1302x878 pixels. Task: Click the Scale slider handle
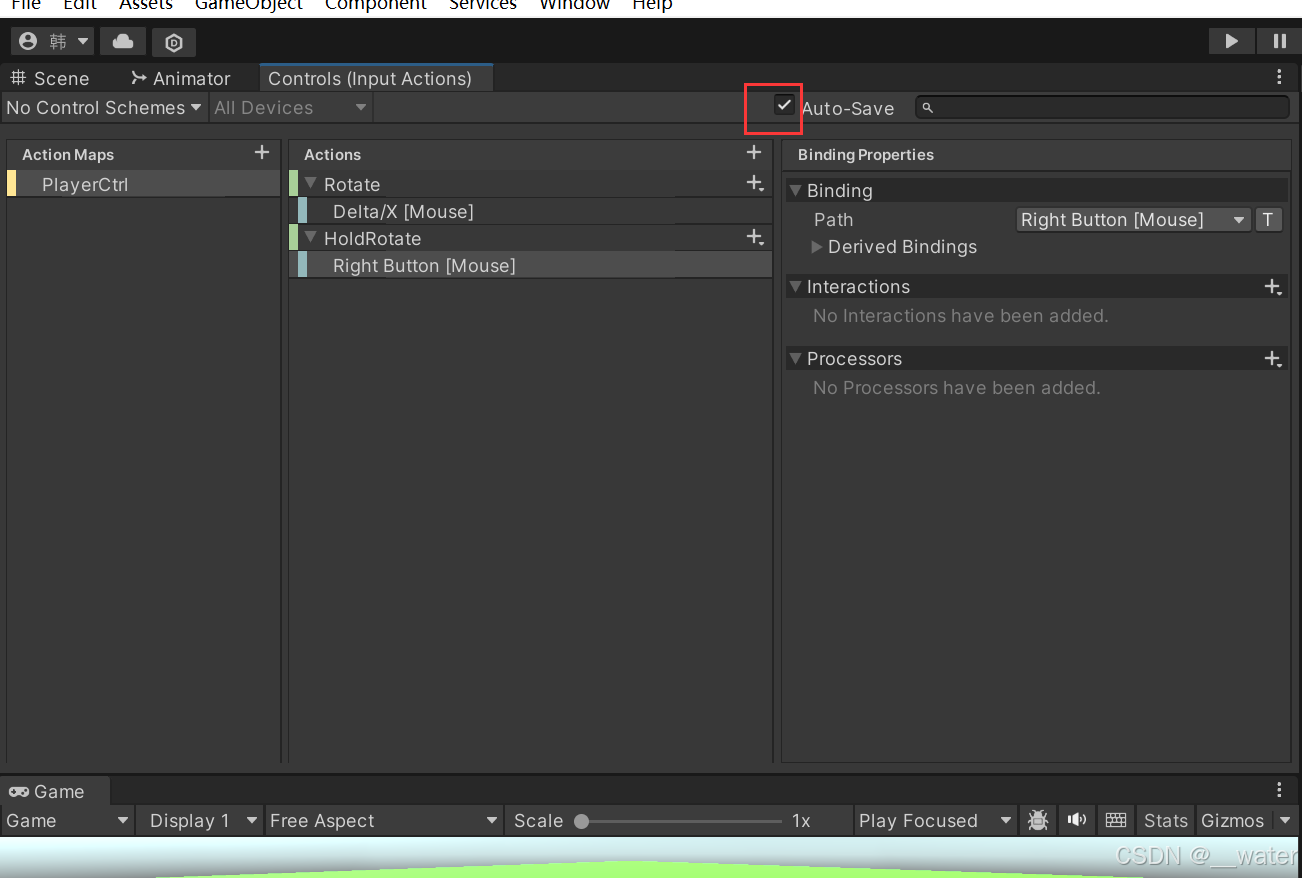point(581,821)
